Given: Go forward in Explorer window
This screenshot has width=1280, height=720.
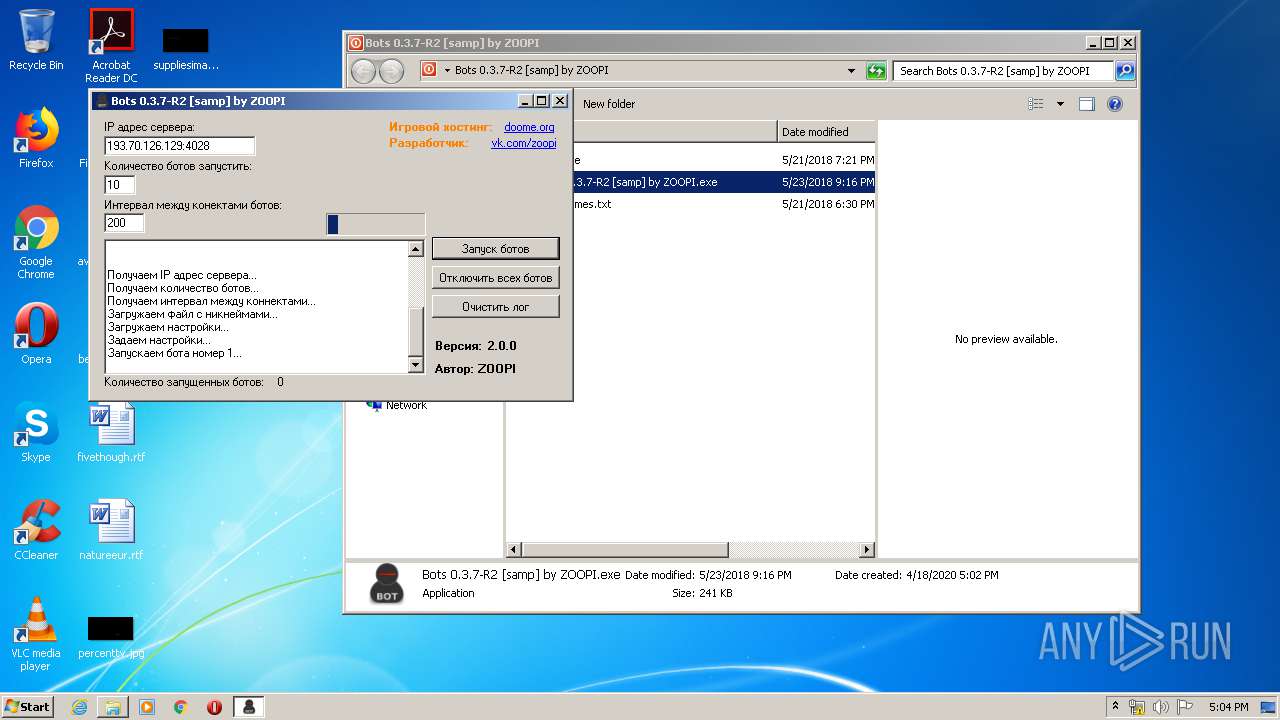Looking at the screenshot, I should [x=391, y=71].
